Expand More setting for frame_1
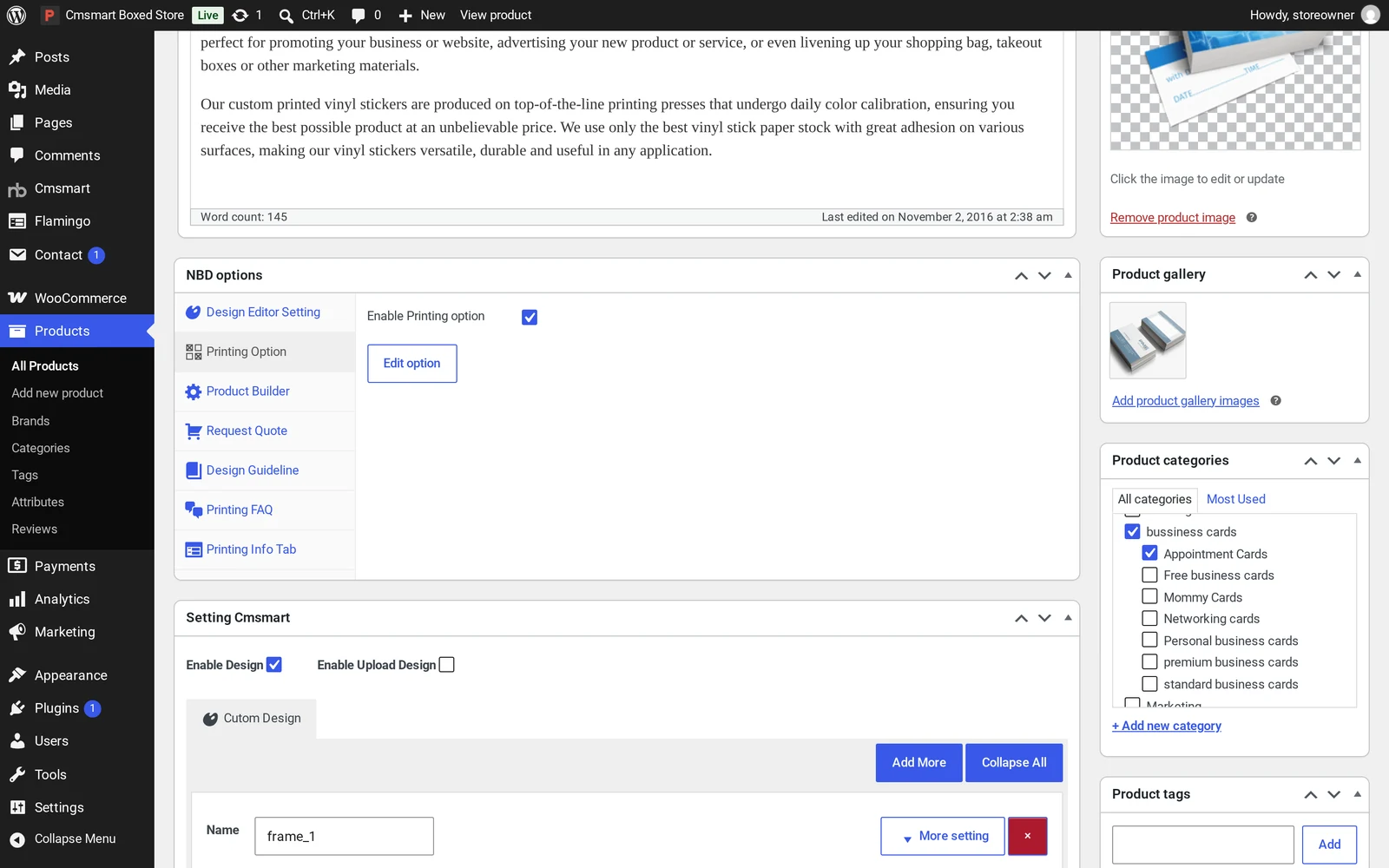 tap(943, 836)
